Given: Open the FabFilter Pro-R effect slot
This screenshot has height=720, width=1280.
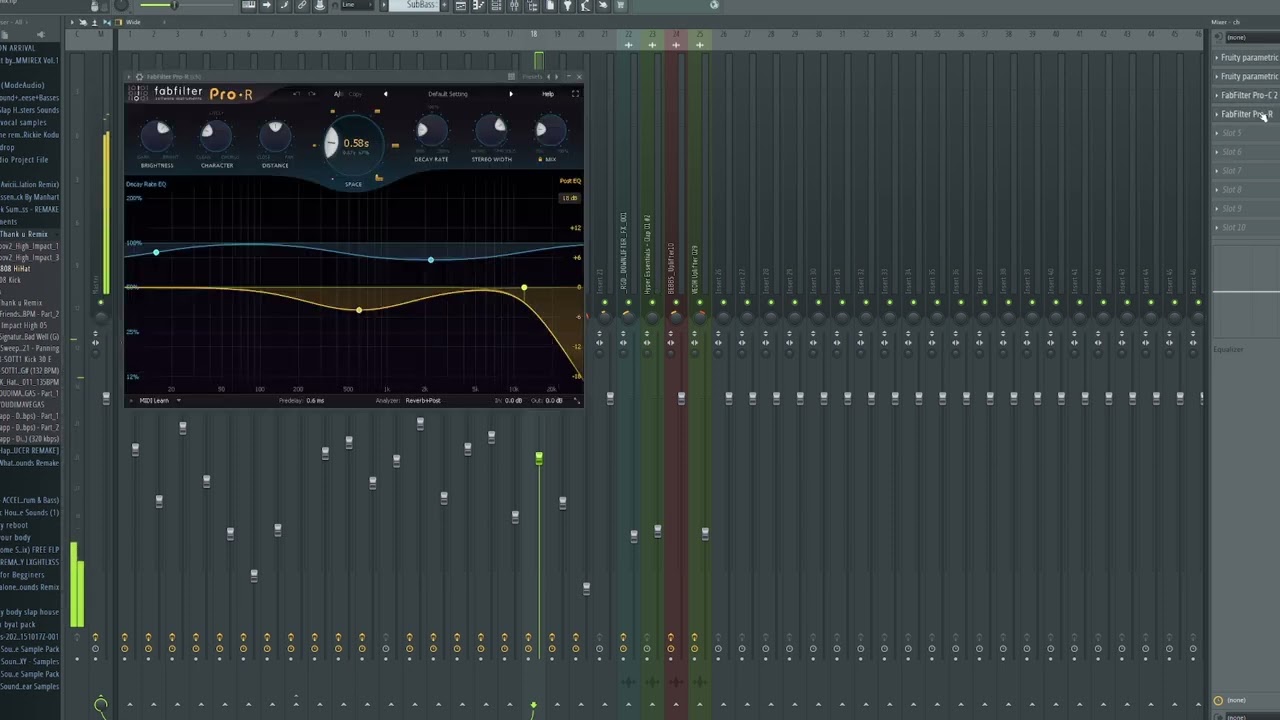Looking at the screenshot, I should [x=1246, y=114].
